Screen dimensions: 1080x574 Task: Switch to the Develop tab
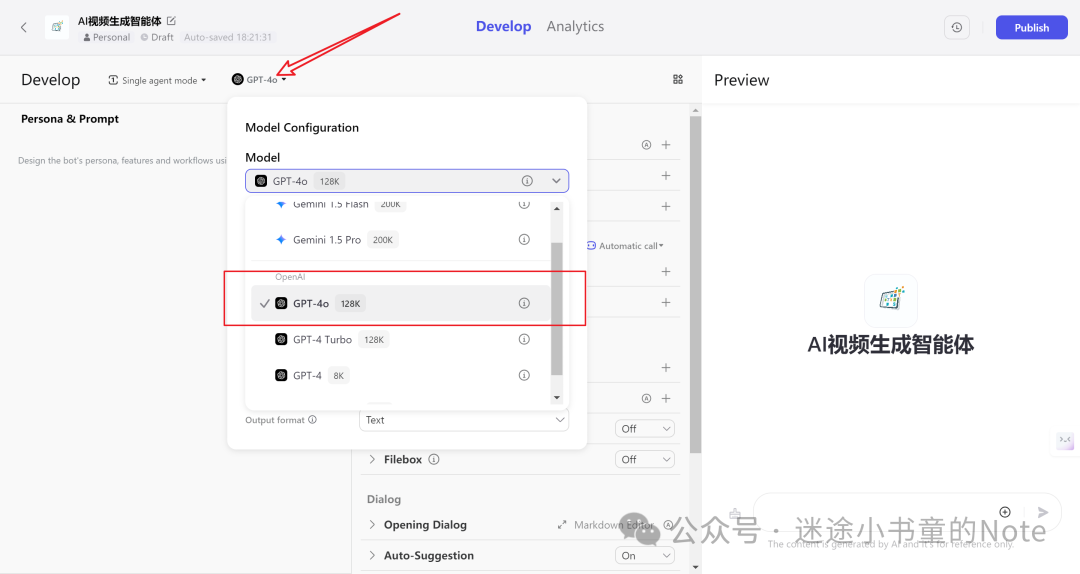(503, 26)
